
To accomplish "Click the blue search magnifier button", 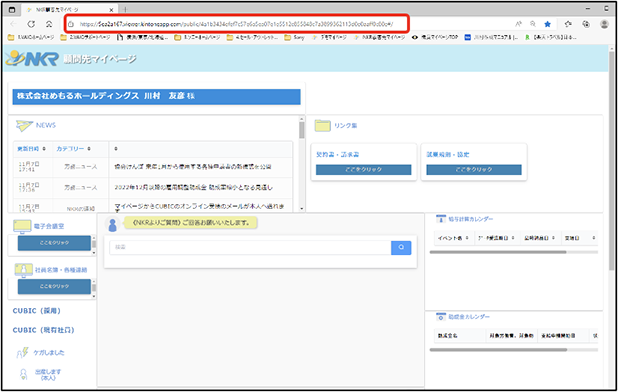I will [401, 247].
